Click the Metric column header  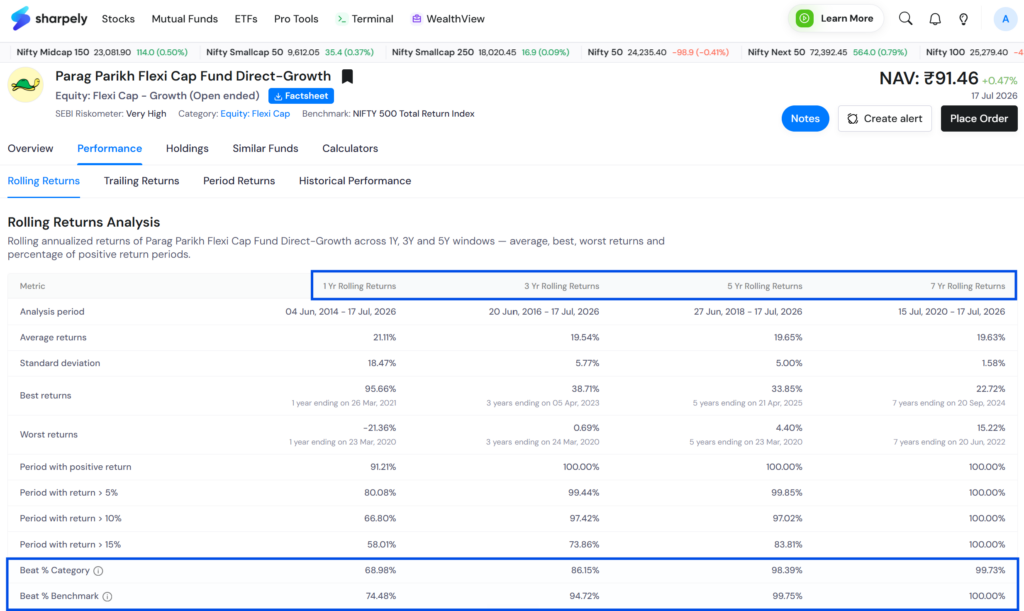pyautogui.click(x=33, y=286)
